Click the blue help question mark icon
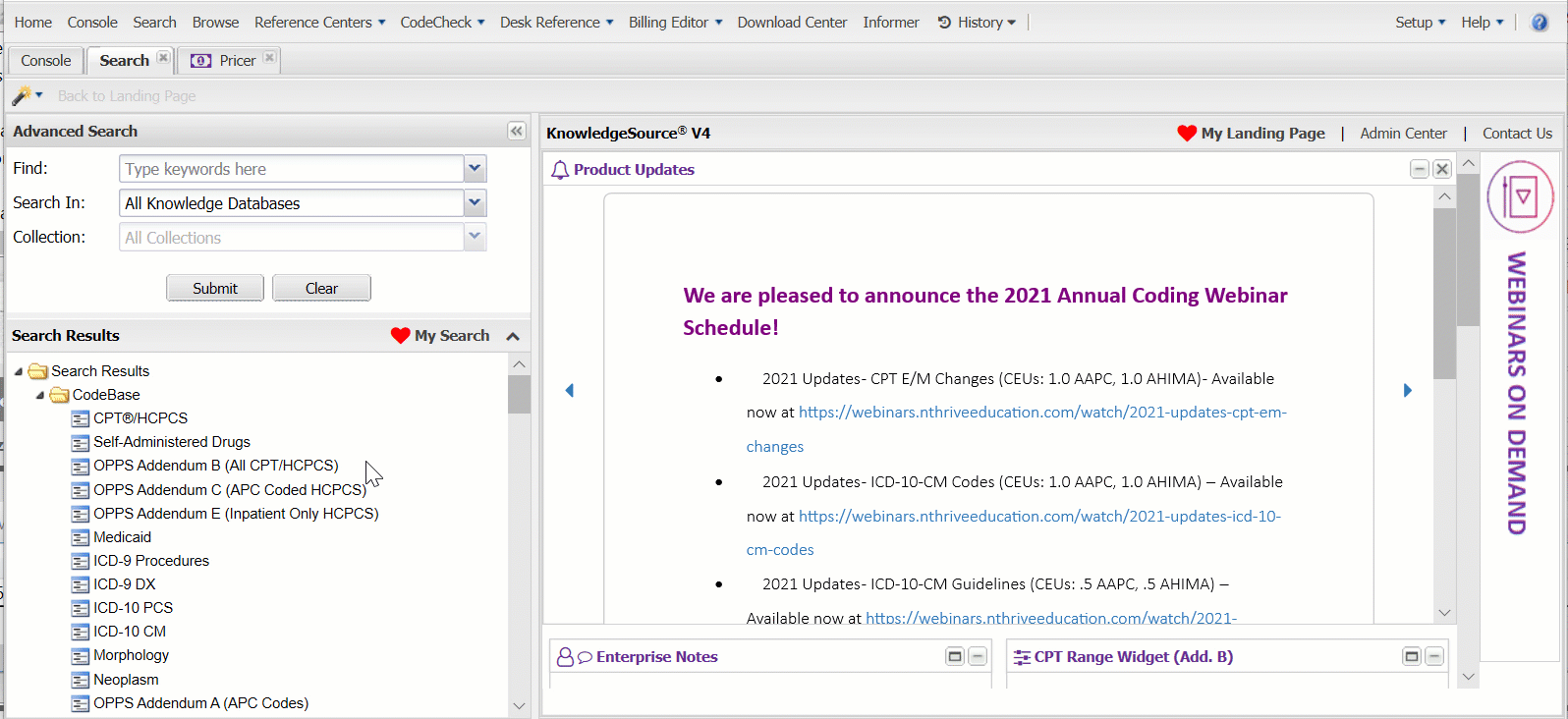This screenshot has width=1568, height=719. pos(1540,23)
